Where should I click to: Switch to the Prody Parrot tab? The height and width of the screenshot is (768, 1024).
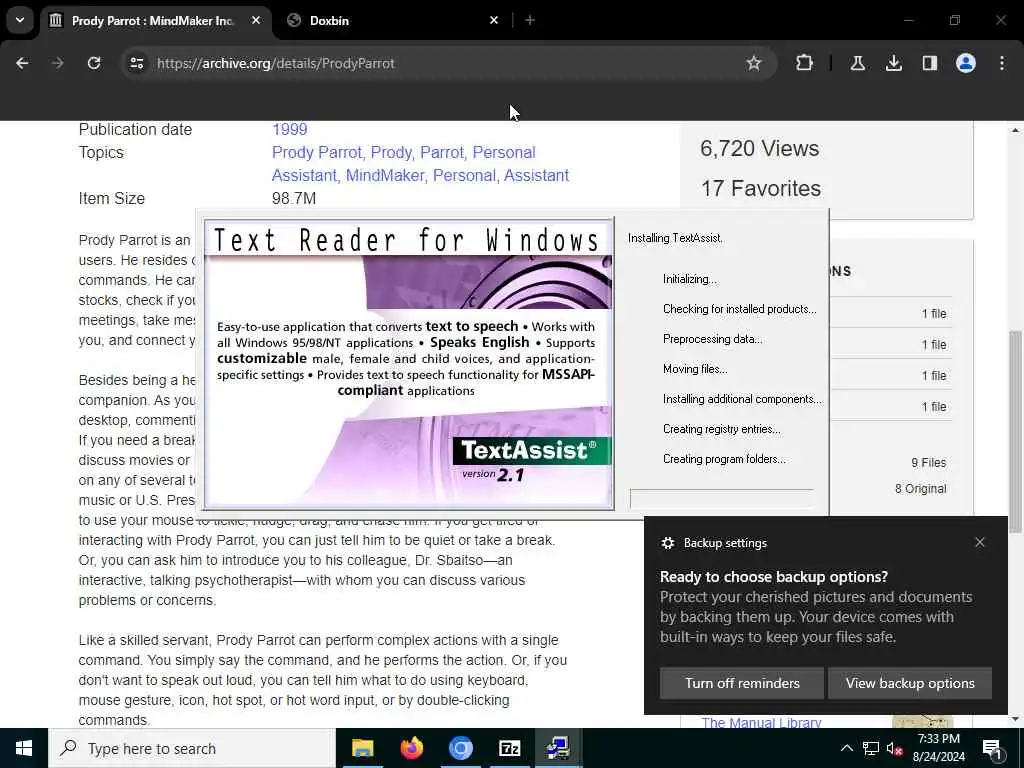pos(155,21)
